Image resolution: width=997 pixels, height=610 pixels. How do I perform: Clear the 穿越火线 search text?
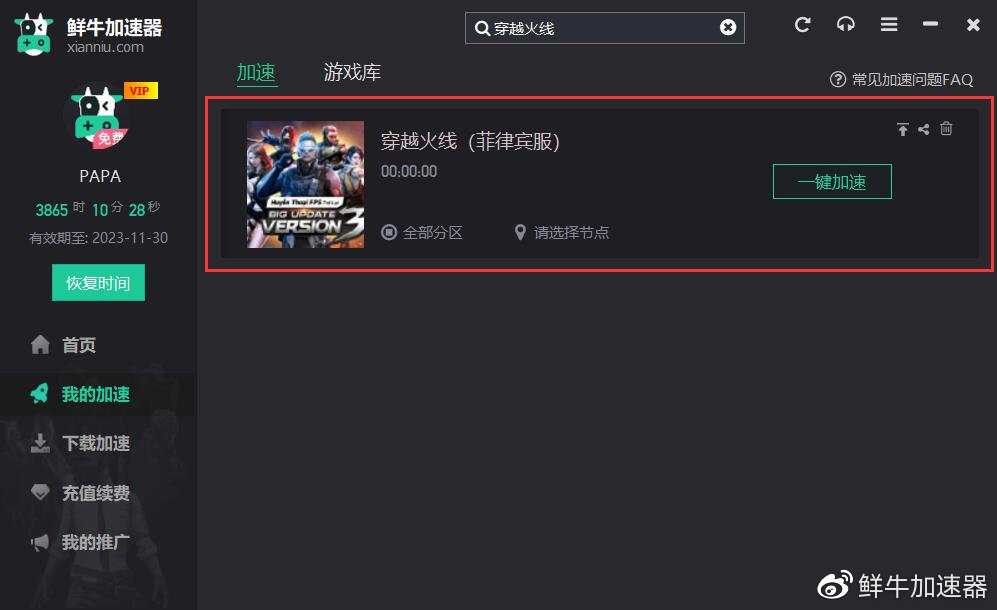click(727, 28)
